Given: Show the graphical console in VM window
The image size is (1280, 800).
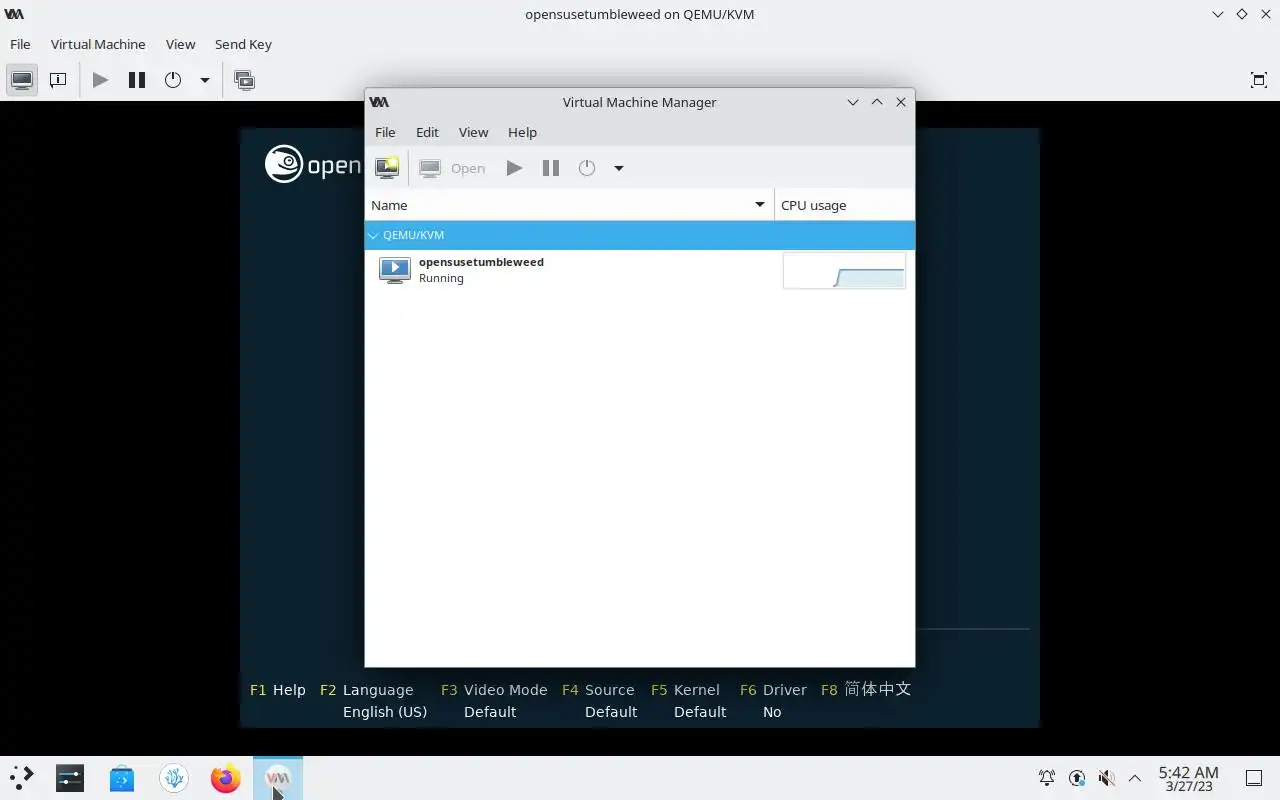Looking at the screenshot, I should pos(22,80).
